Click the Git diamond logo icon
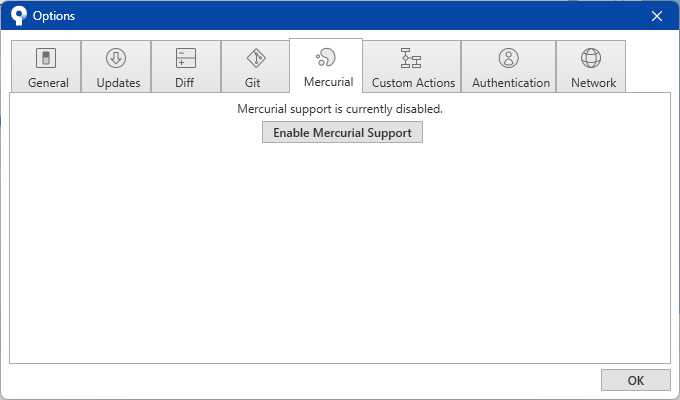The image size is (680, 400). (x=256, y=58)
